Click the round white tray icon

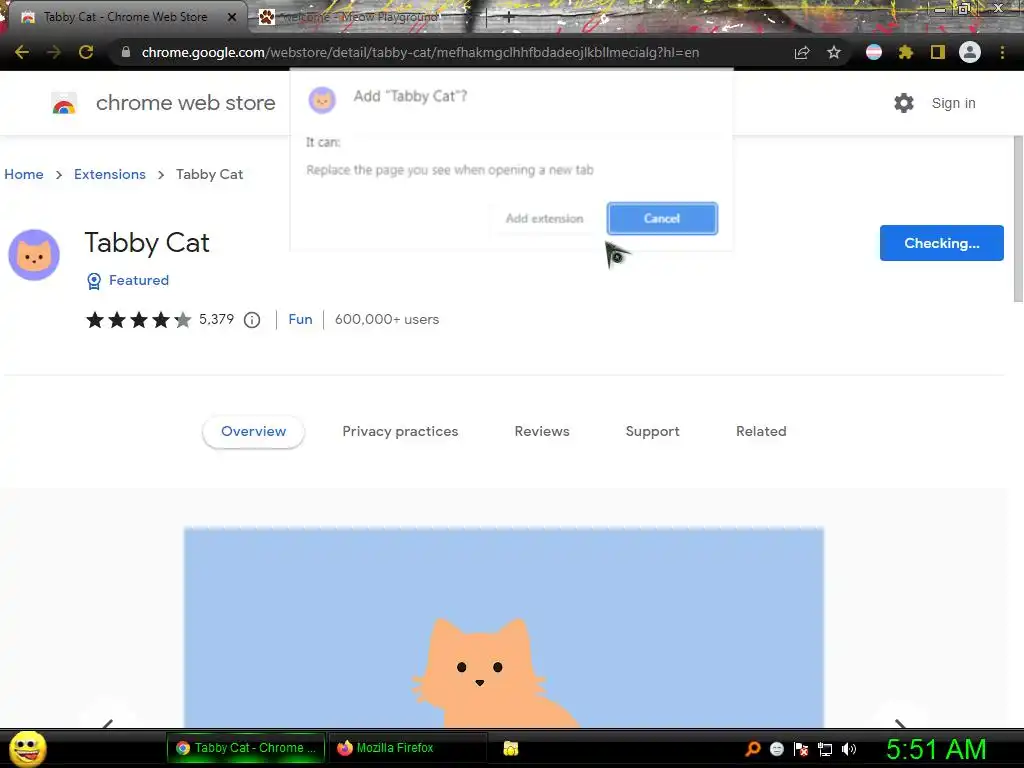tap(776, 748)
